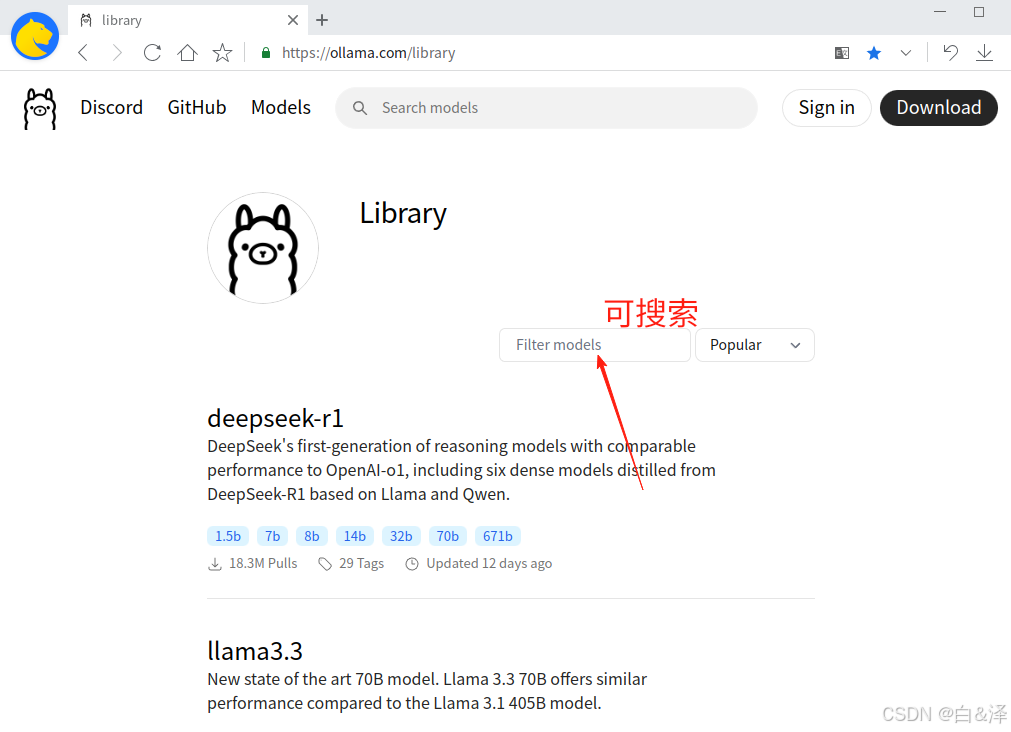The image size is (1011, 732).
Task: Select the 8b size tag
Action: pos(312,536)
